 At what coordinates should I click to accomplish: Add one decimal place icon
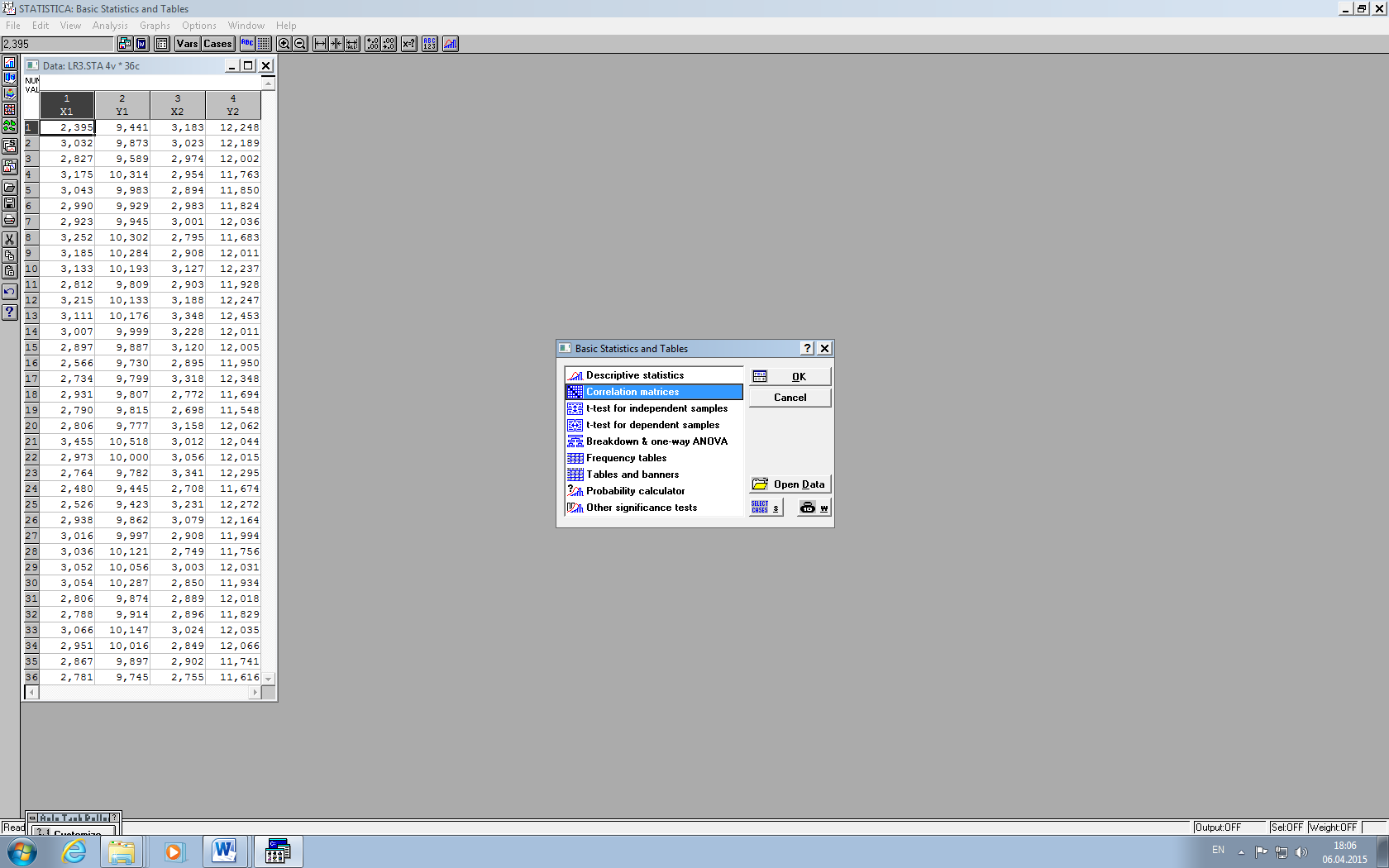click(373, 44)
